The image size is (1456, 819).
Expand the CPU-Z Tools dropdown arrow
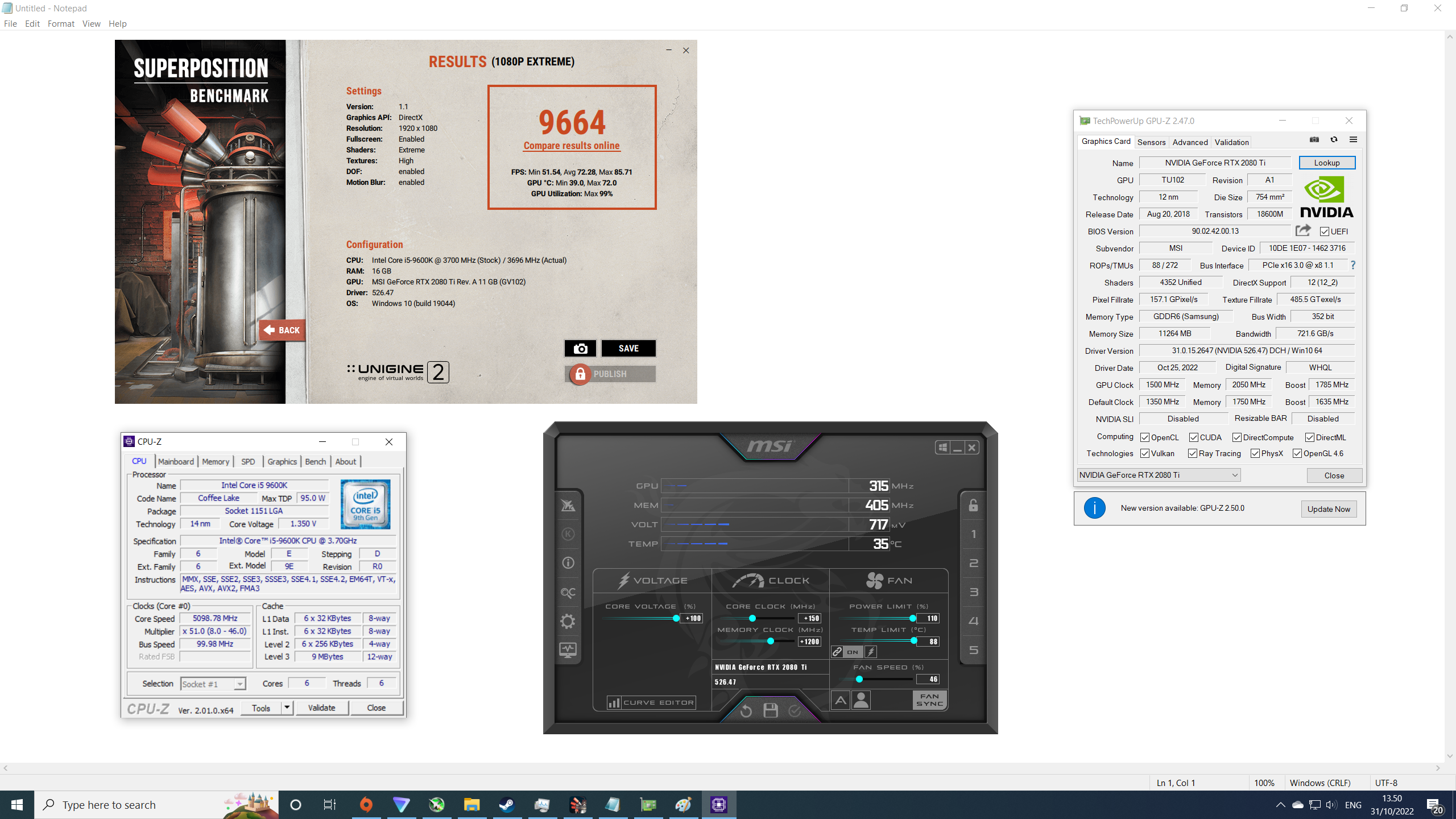click(287, 708)
